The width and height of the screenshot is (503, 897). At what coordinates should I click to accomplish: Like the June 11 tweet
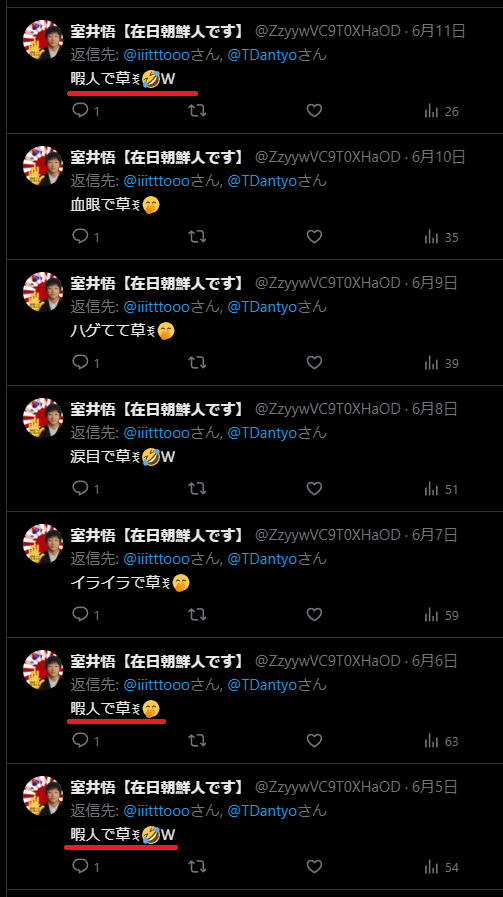click(x=314, y=110)
